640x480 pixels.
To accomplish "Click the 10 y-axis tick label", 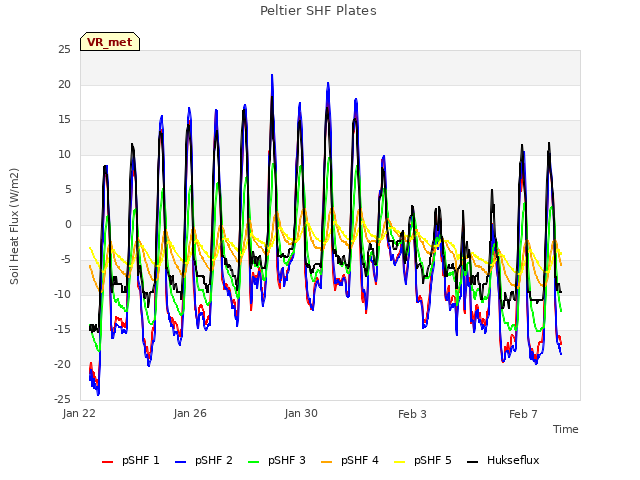I will point(64,155).
